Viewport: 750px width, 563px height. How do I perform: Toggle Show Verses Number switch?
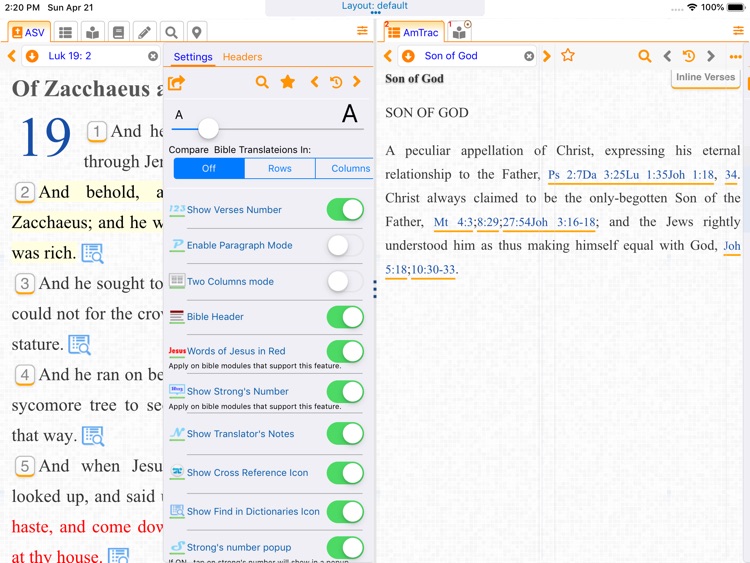[x=345, y=210]
